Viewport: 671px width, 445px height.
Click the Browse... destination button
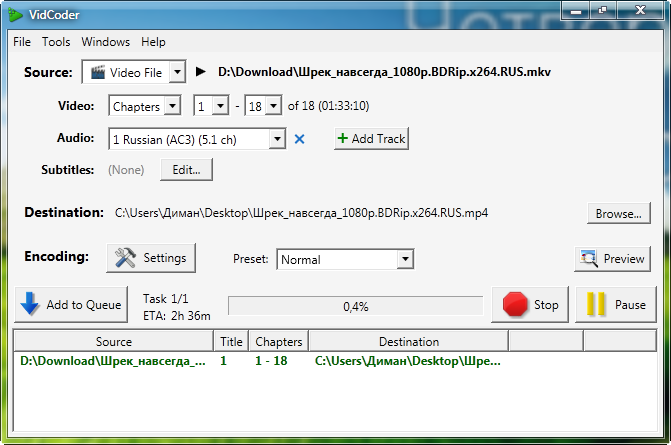[618, 213]
